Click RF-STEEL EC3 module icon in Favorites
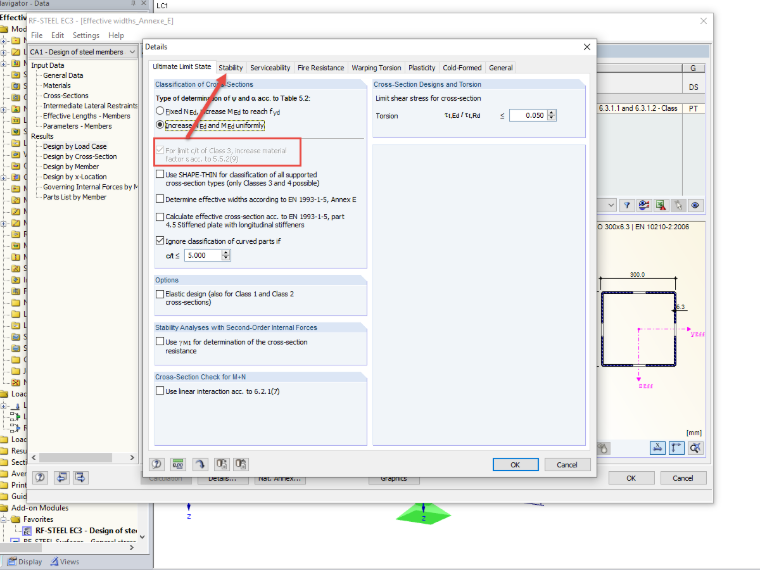The height and width of the screenshot is (570, 760). point(28,531)
